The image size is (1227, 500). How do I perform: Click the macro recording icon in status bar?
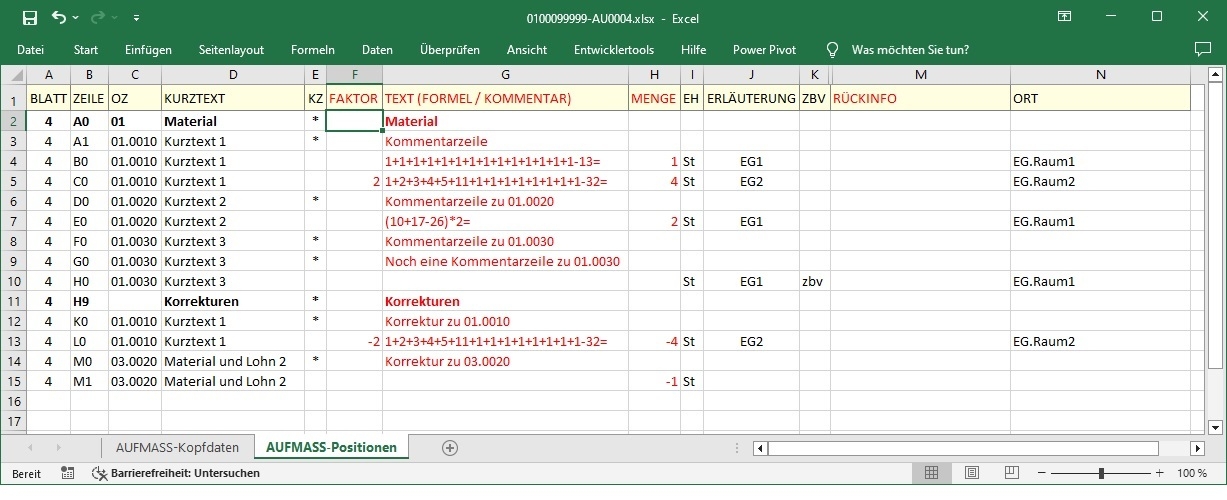[67, 473]
